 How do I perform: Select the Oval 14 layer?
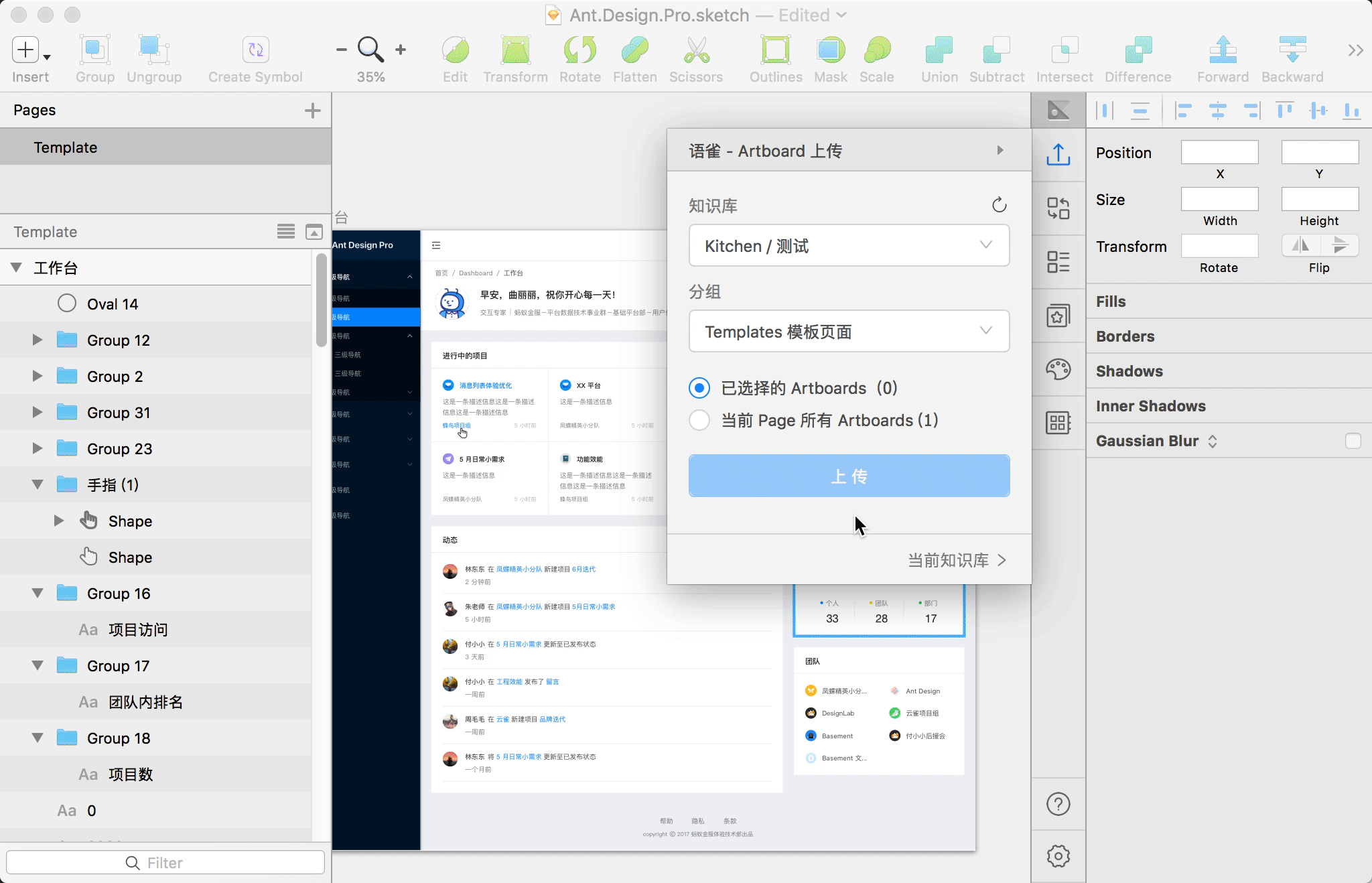click(113, 304)
